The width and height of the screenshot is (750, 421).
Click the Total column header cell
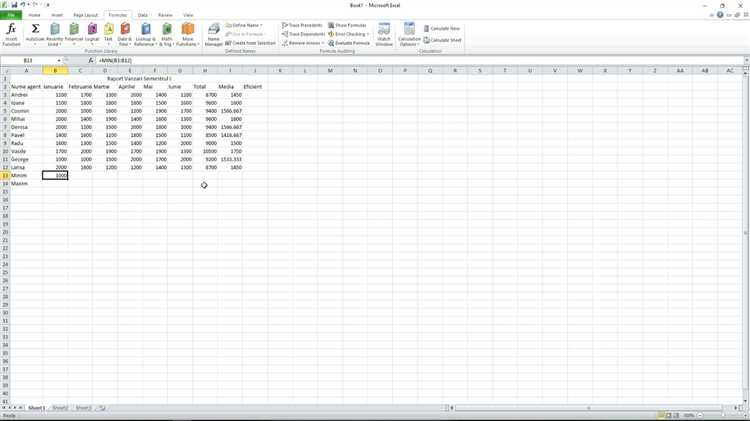pos(205,87)
